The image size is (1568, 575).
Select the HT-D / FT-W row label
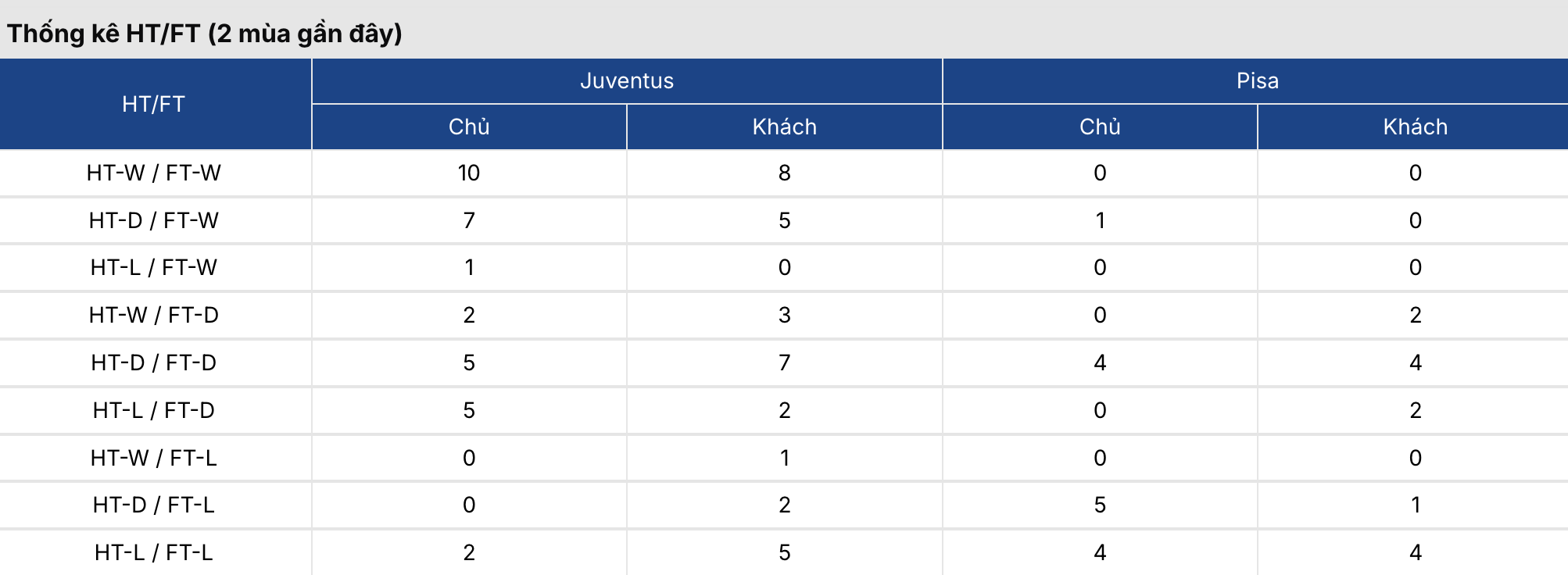[x=154, y=220]
